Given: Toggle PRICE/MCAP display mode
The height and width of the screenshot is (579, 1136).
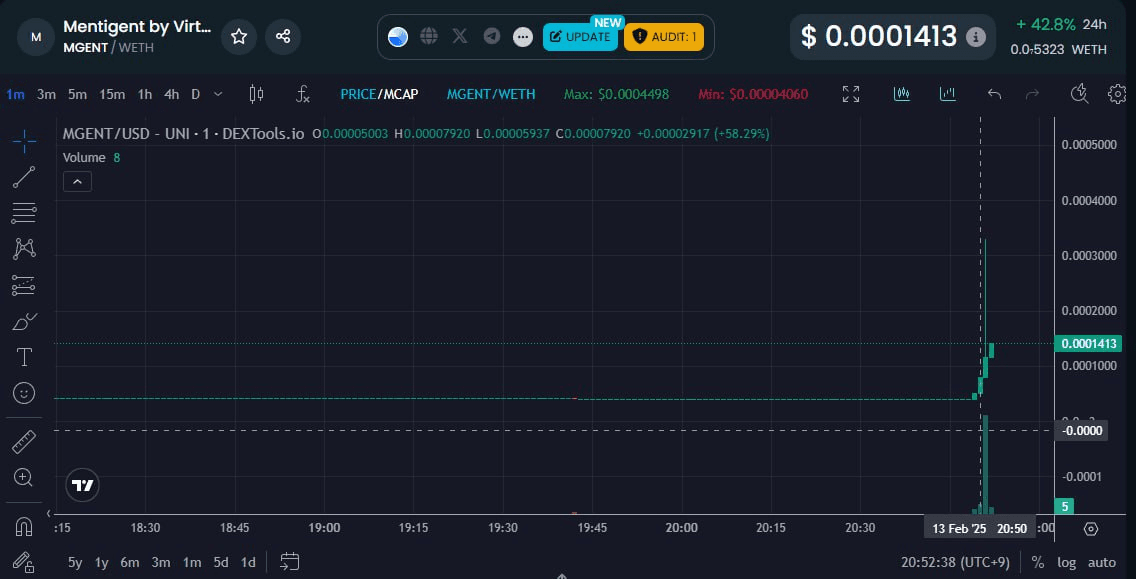Looking at the screenshot, I should (x=379, y=94).
